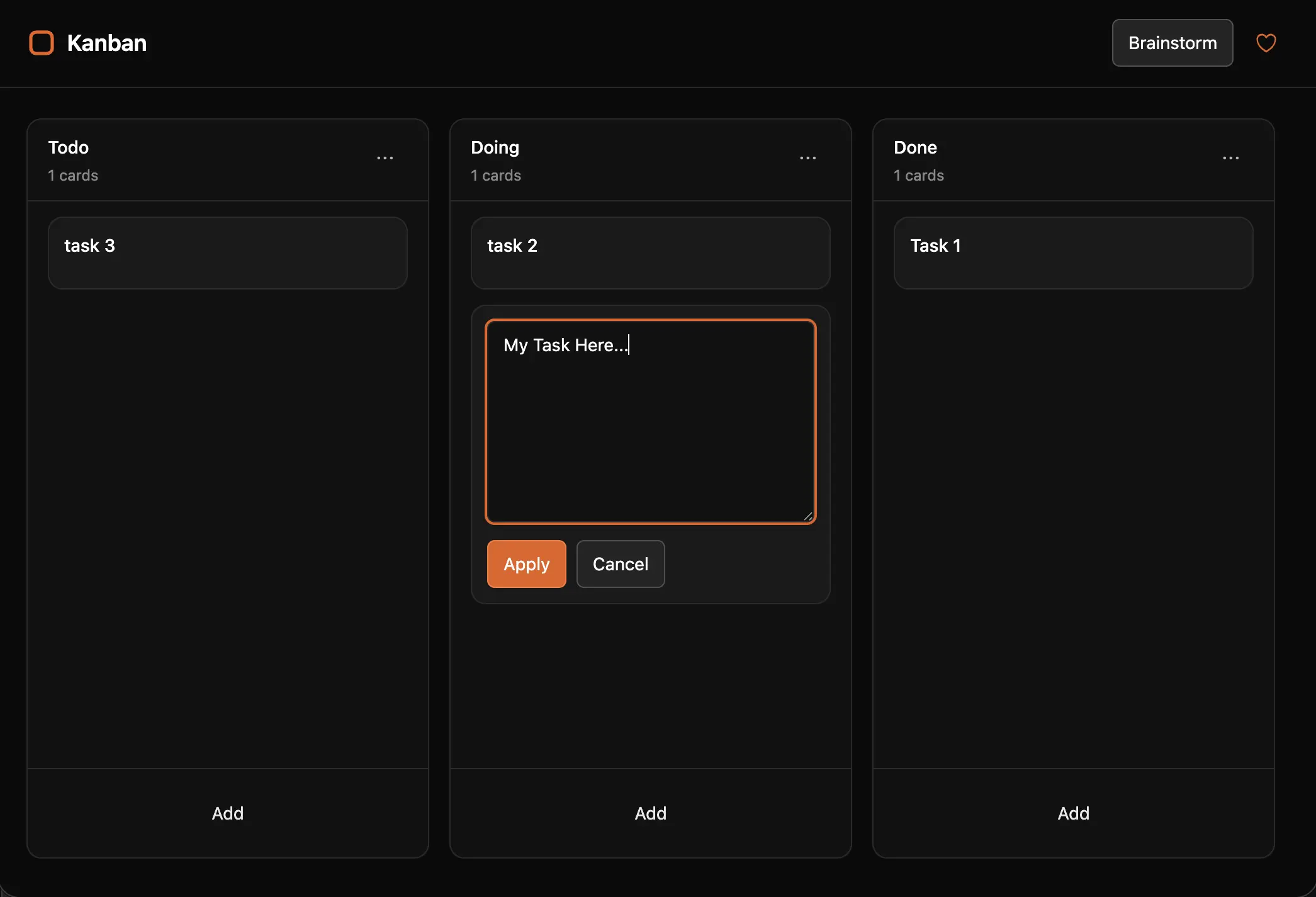Click the heart favorite icon

[x=1266, y=43]
